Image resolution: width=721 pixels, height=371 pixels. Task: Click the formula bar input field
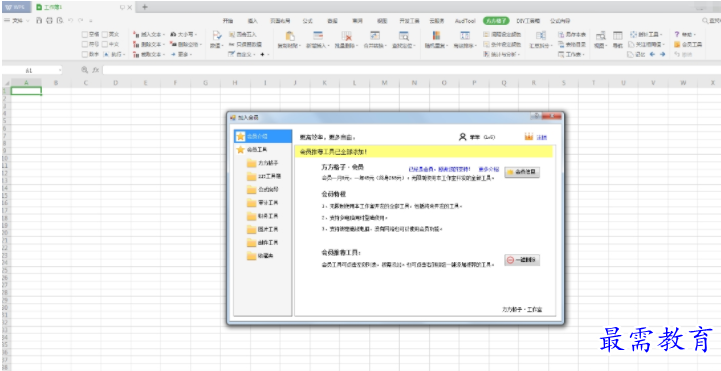click(x=411, y=70)
